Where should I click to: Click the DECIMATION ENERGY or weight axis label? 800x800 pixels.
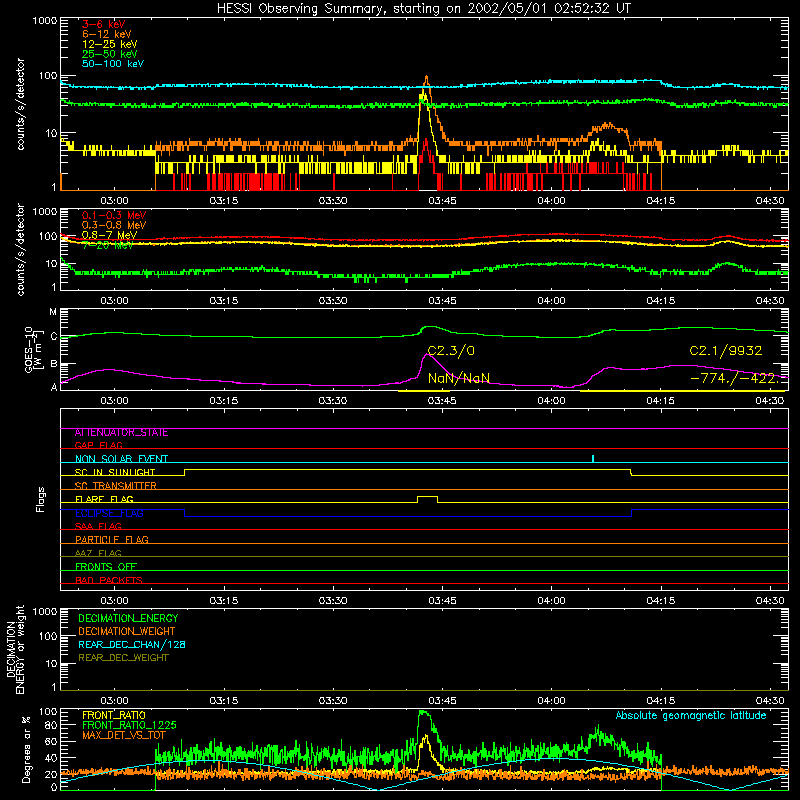click(15, 649)
